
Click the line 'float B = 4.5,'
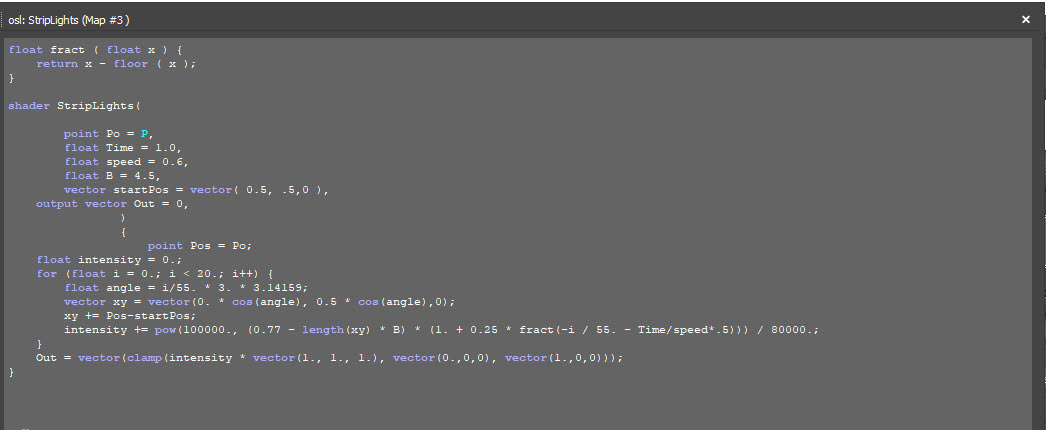[x=112, y=176]
